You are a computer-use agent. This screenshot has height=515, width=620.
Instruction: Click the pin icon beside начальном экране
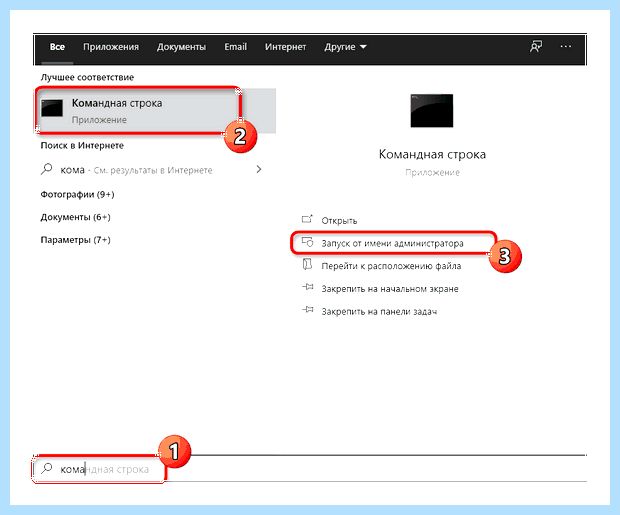pos(308,287)
